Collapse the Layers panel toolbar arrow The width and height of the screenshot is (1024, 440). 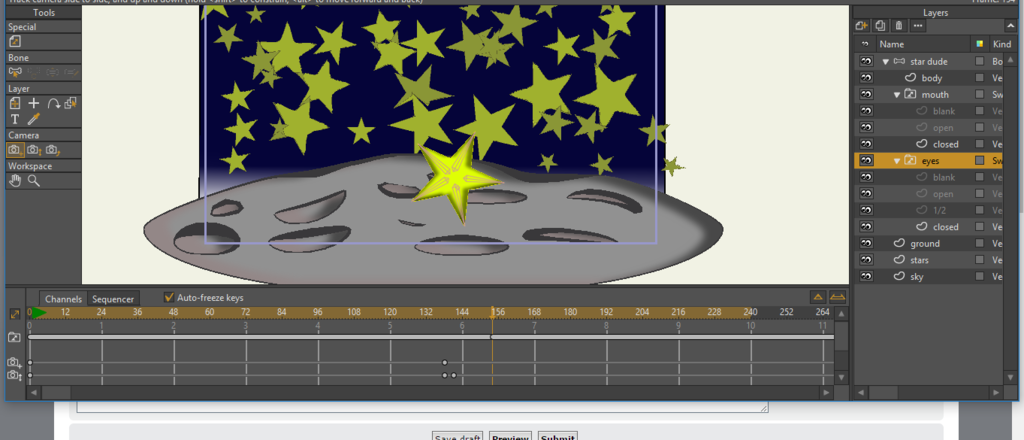(x=1012, y=25)
